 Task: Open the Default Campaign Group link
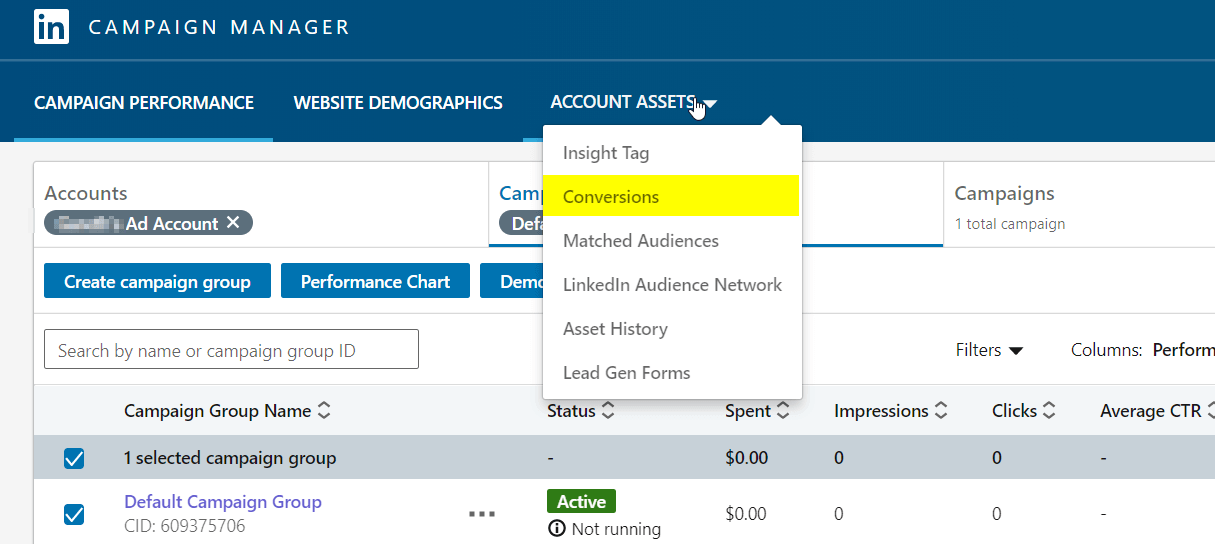[x=223, y=502]
